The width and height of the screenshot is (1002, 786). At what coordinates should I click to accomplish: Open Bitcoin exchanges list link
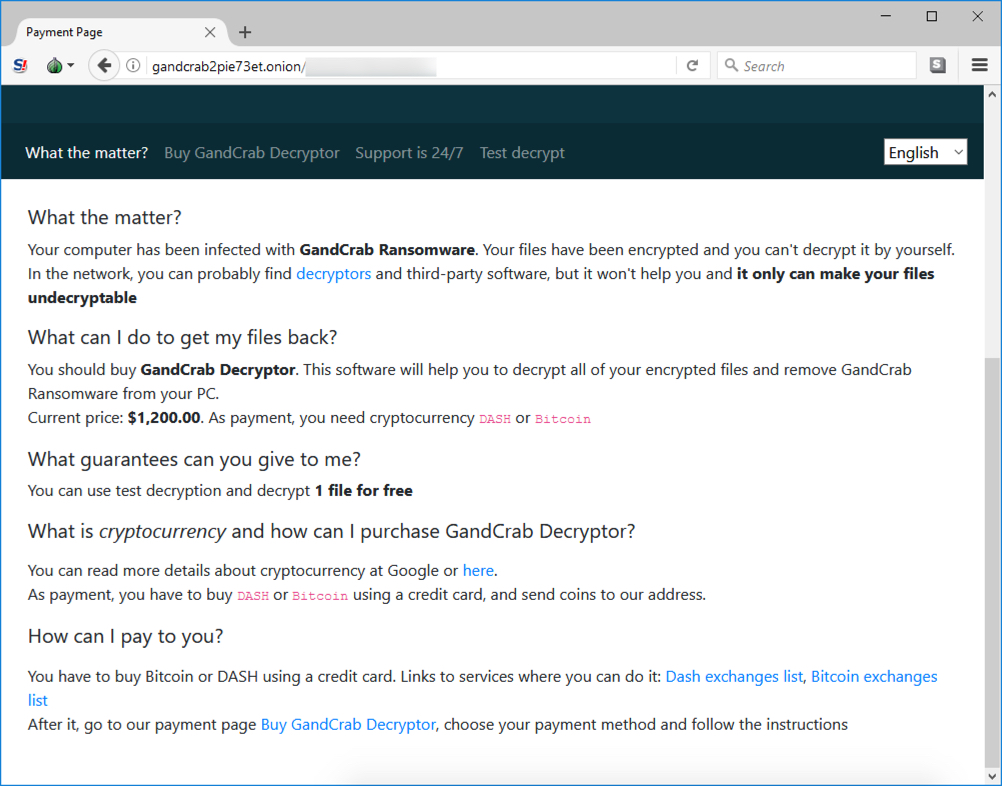click(874, 677)
